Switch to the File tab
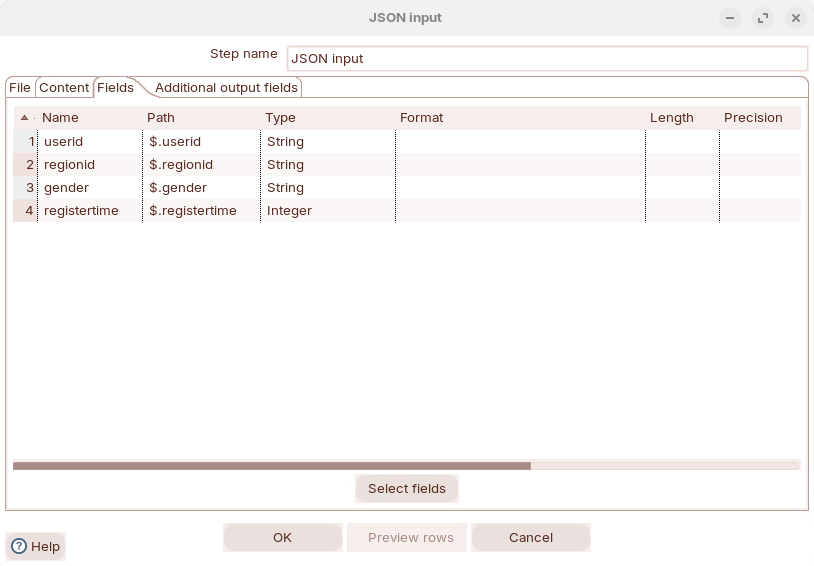 (20, 88)
